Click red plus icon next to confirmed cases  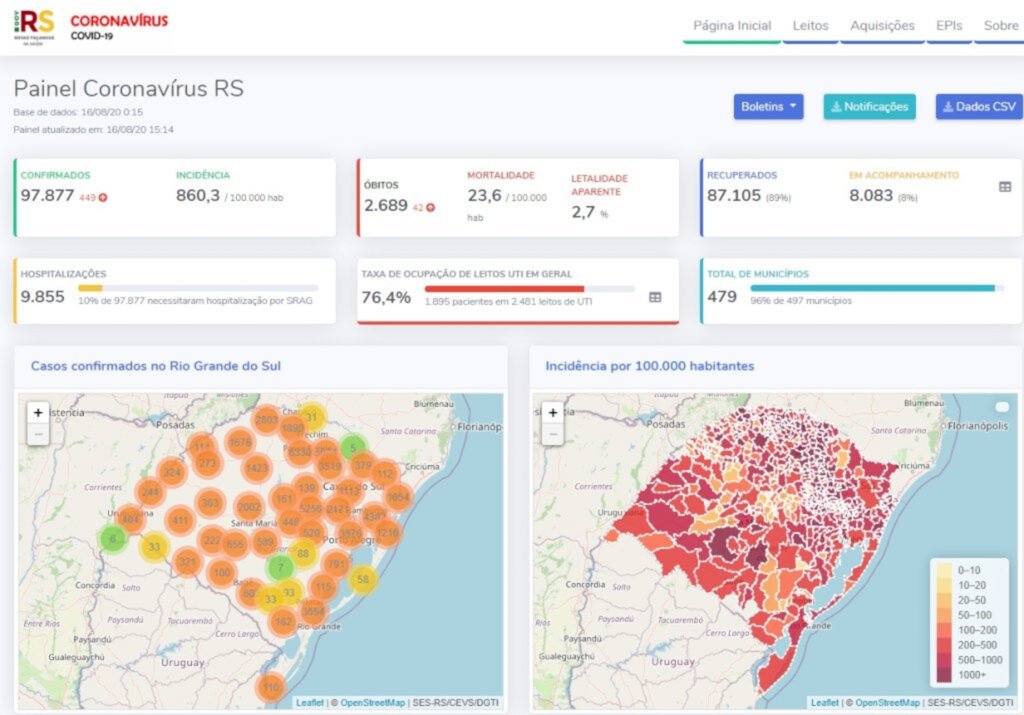coord(102,198)
